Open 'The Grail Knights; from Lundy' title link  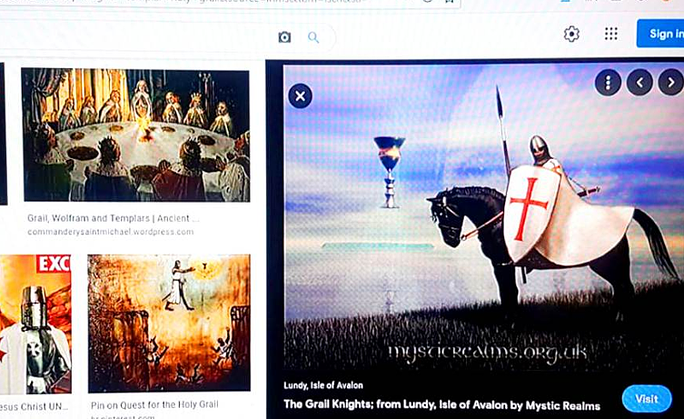tap(441, 405)
